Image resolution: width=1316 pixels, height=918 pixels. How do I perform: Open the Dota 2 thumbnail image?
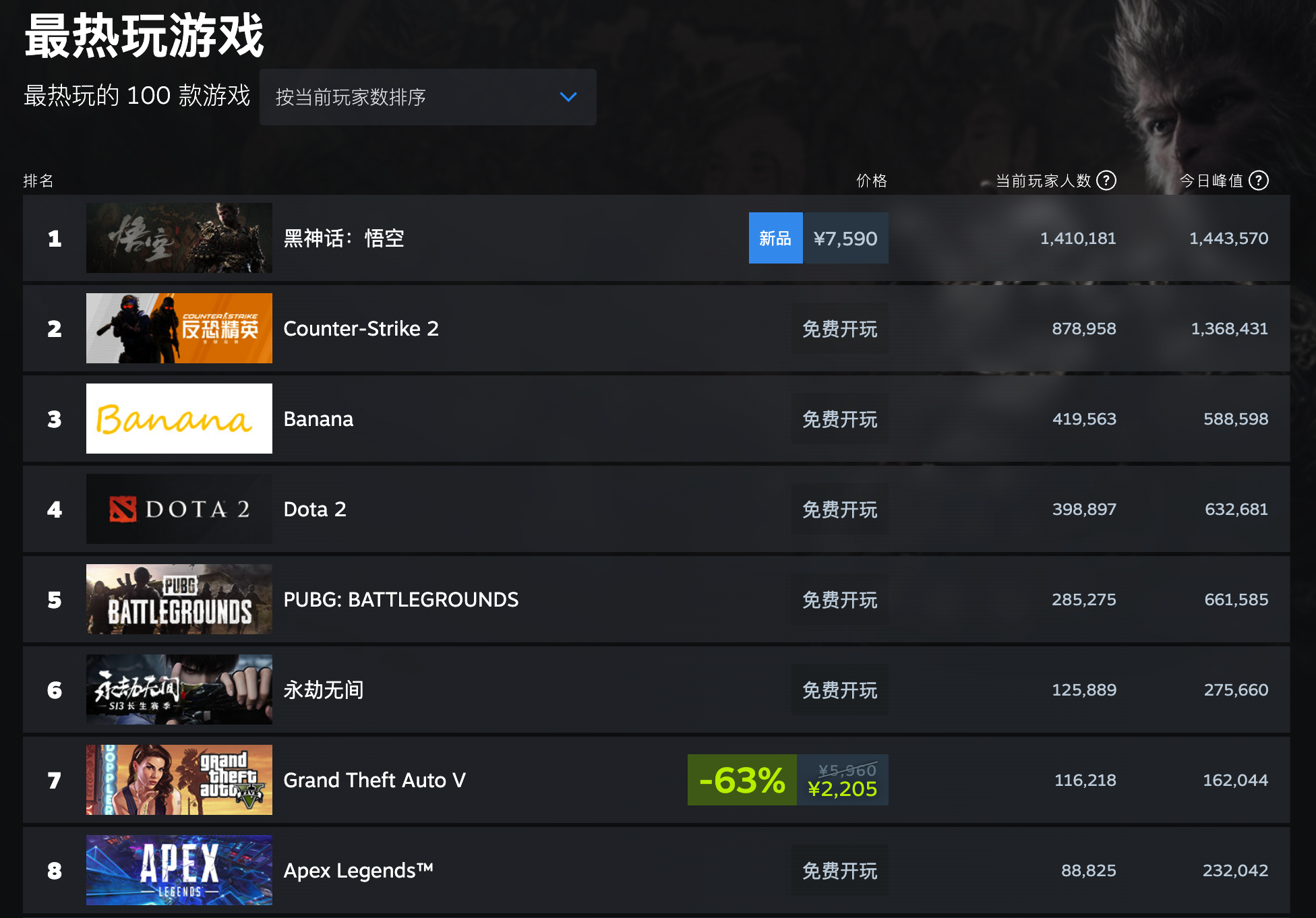click(179, 509)
